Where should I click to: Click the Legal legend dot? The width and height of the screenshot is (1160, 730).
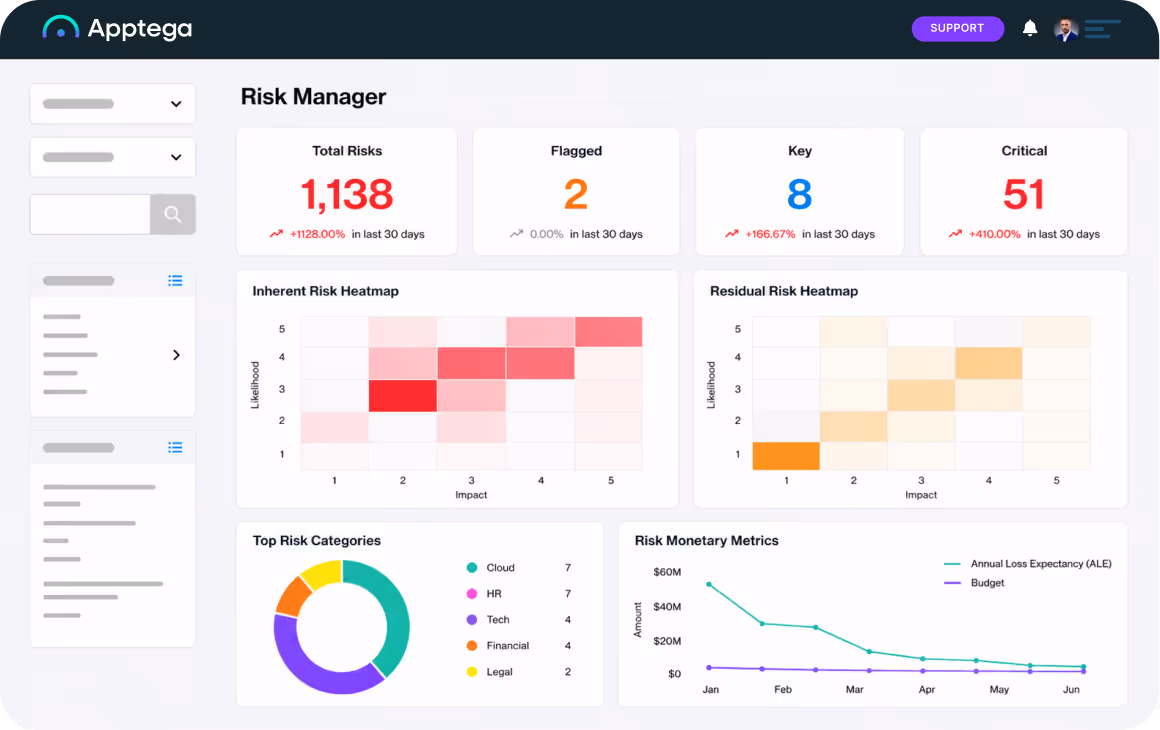(472, 672)
